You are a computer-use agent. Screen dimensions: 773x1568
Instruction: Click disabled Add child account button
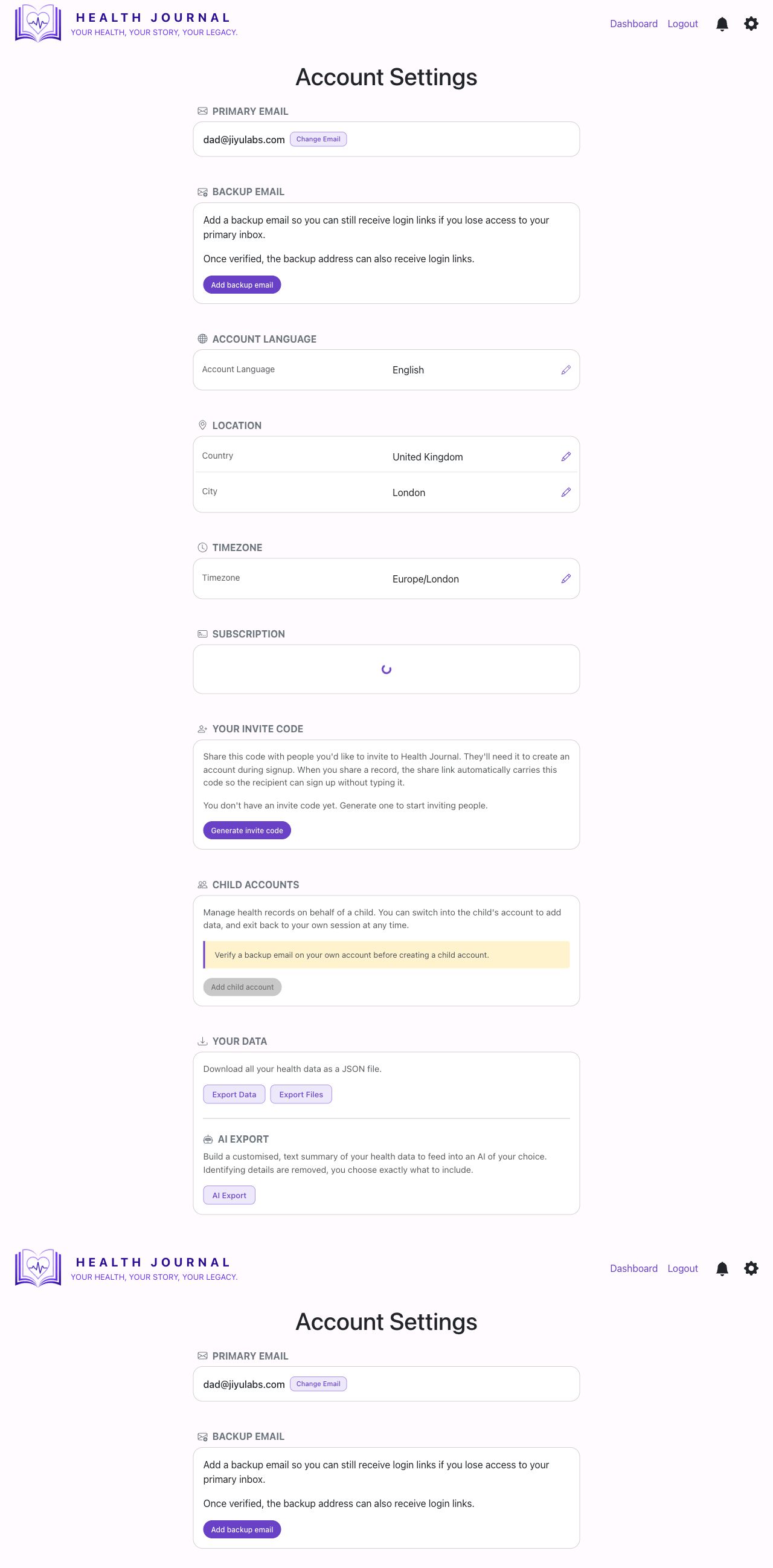pyautogui.click(x=242, y=987)
